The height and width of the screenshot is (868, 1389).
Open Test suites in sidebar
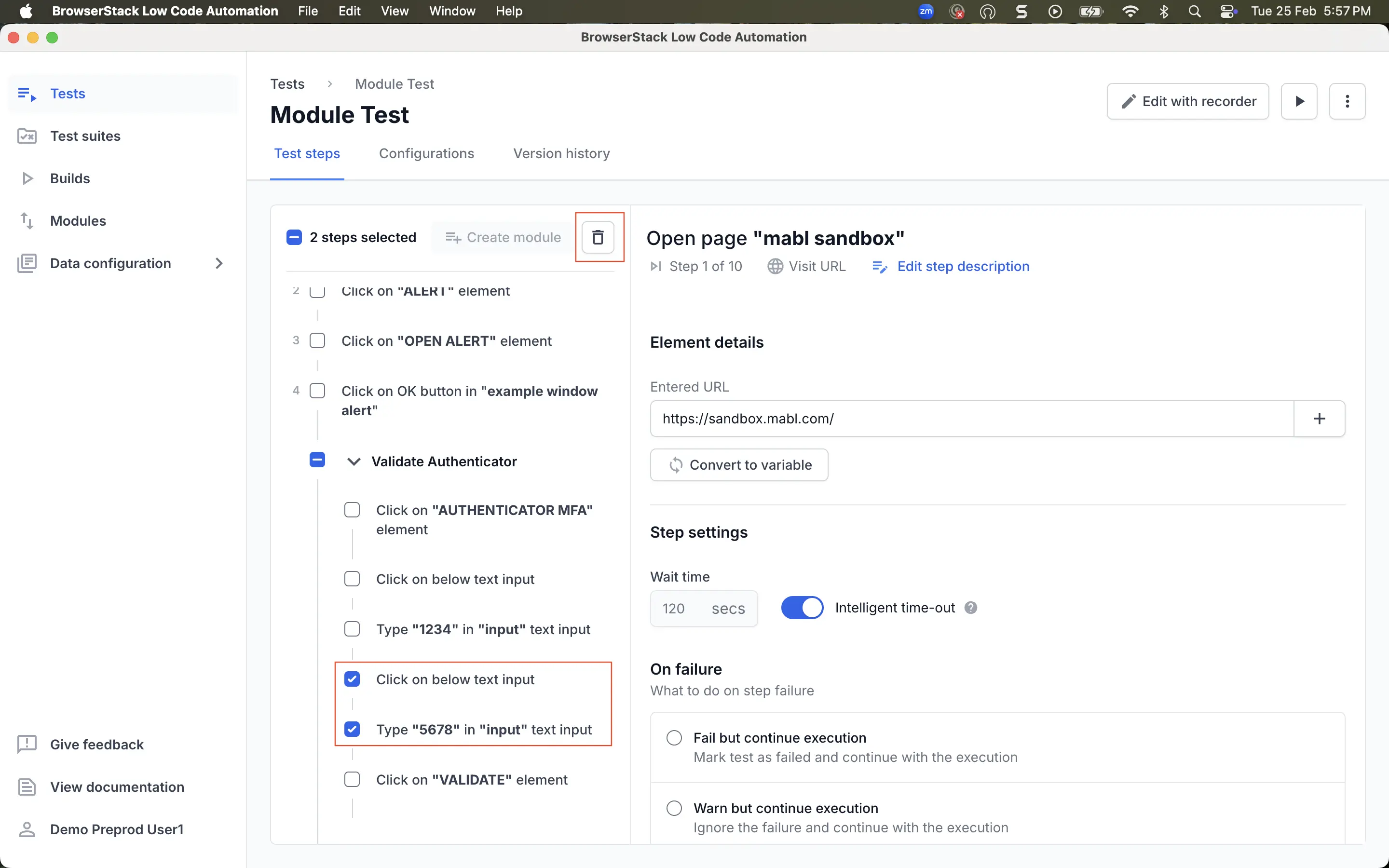(x=85, y=136)
